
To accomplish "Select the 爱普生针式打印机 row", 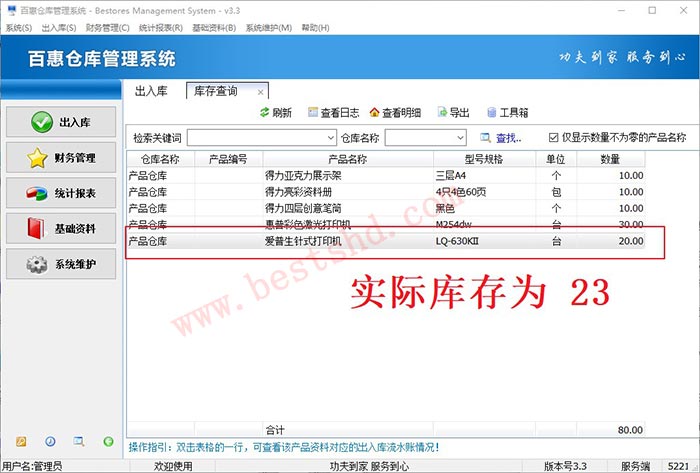I will (x=386, y=241).
